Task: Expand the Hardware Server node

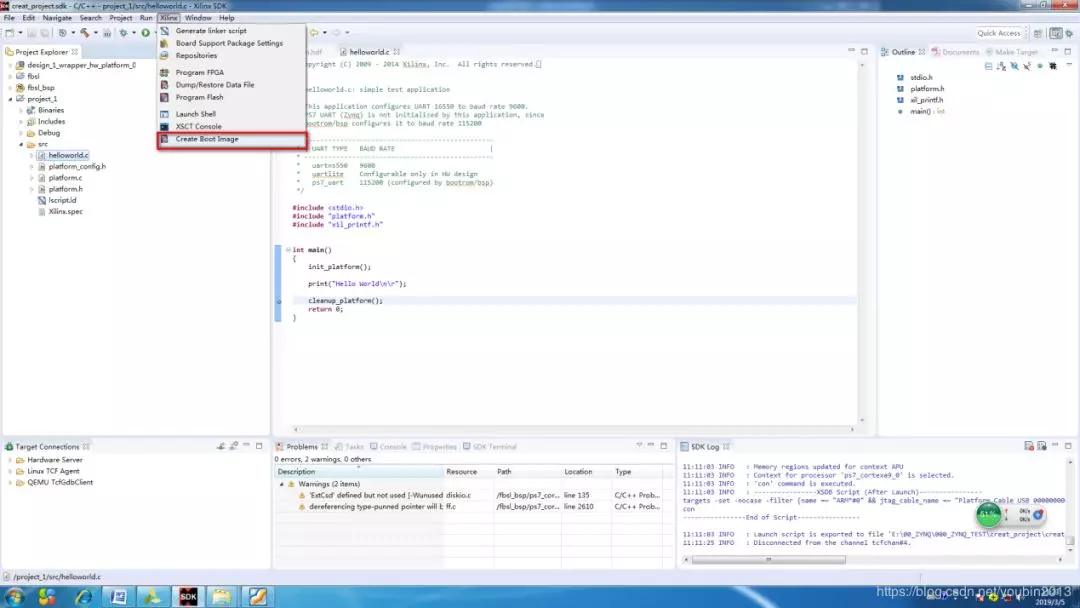Action: click(10, 460)
